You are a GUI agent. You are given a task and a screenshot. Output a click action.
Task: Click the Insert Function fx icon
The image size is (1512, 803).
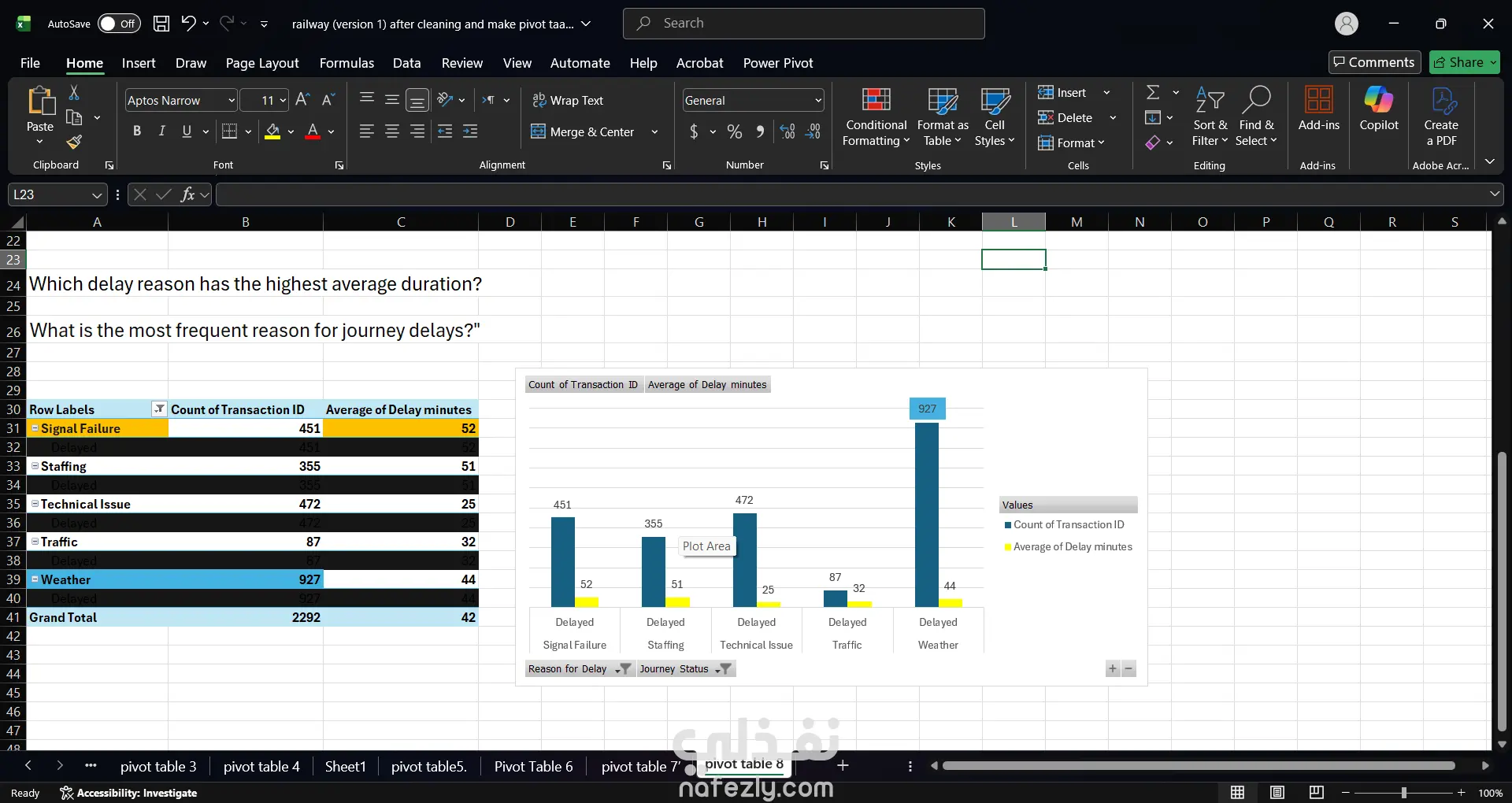pos(187,194)
